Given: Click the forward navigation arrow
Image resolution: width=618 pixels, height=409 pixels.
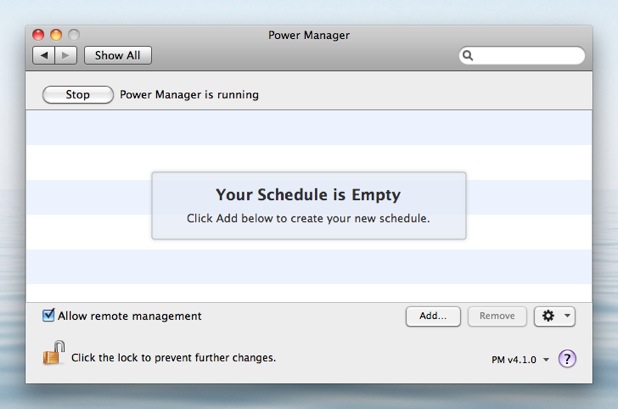Looking at the screenshot, I should pyautogui.click(x=66, y=56).
